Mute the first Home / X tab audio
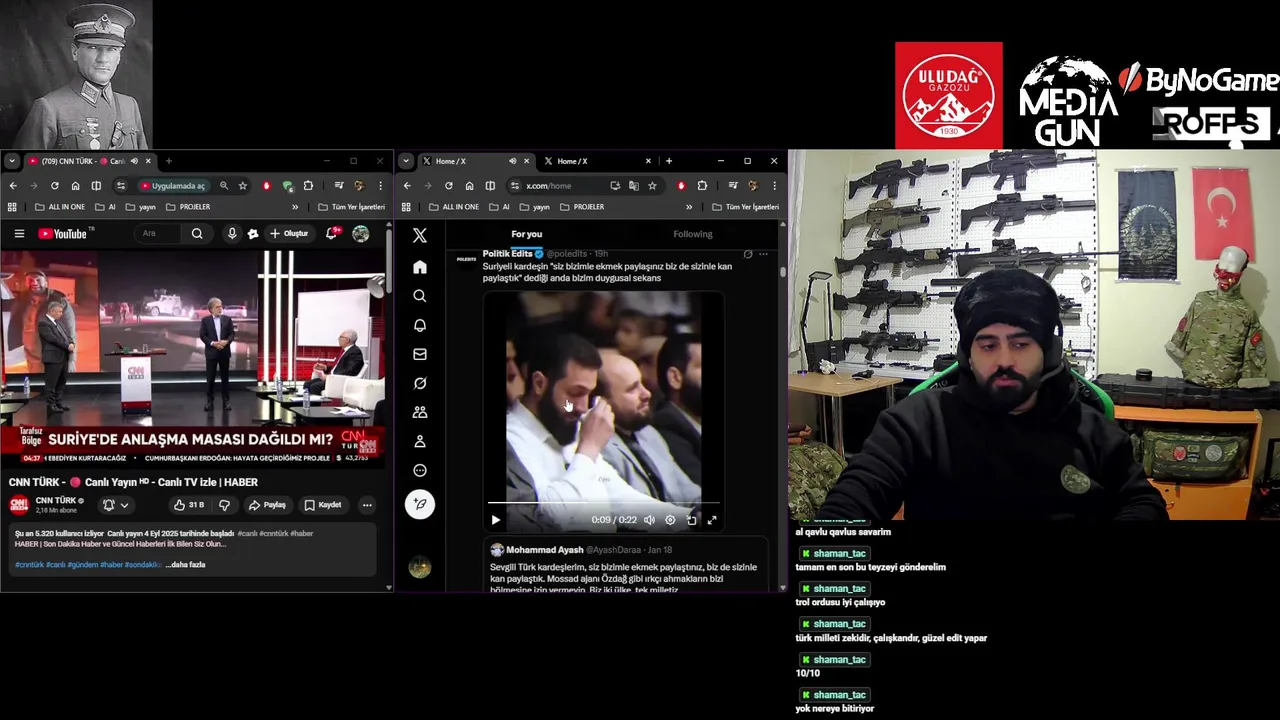 (x=512, y=161)
